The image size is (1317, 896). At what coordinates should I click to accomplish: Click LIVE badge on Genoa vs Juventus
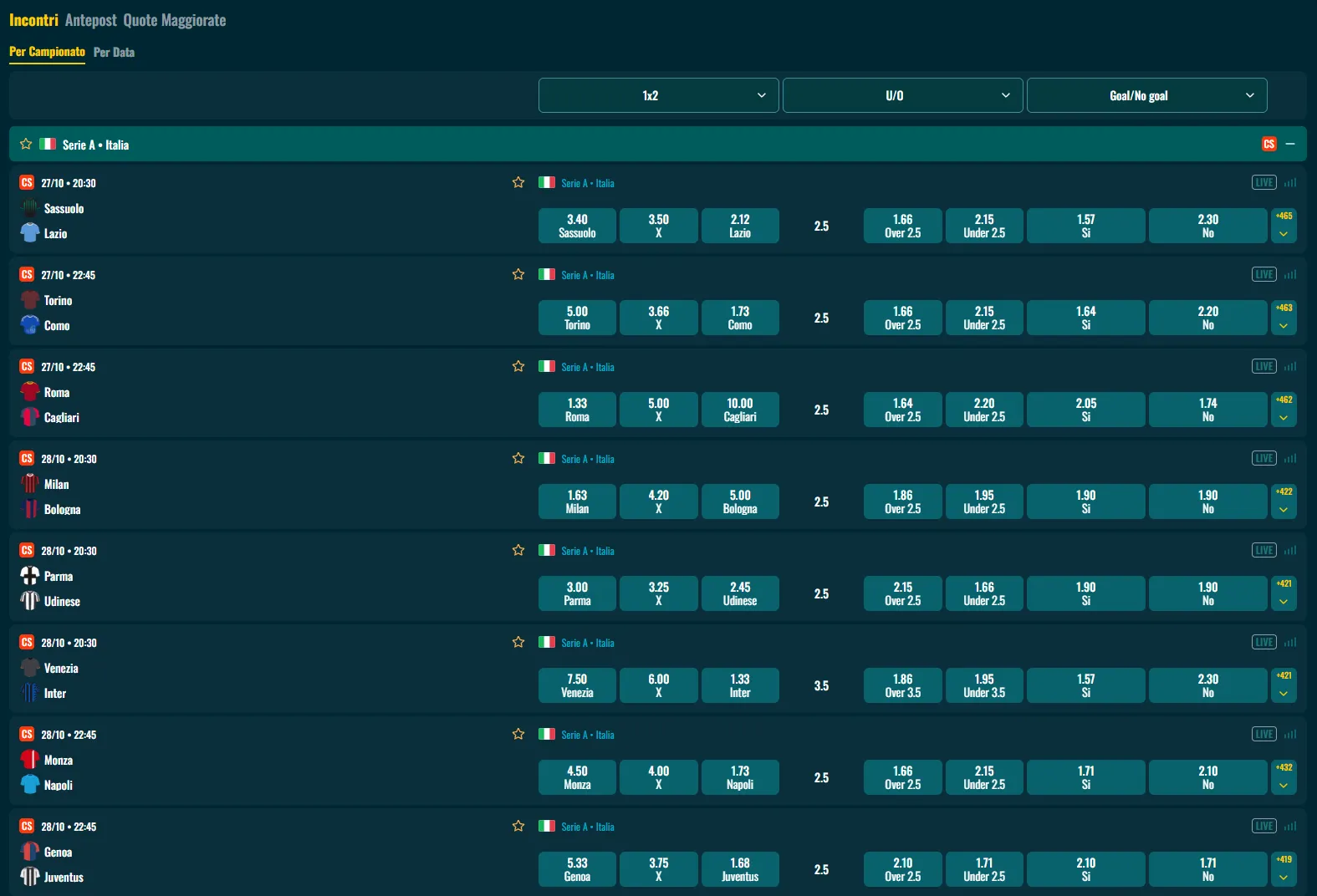click(x=1263, y=826)
